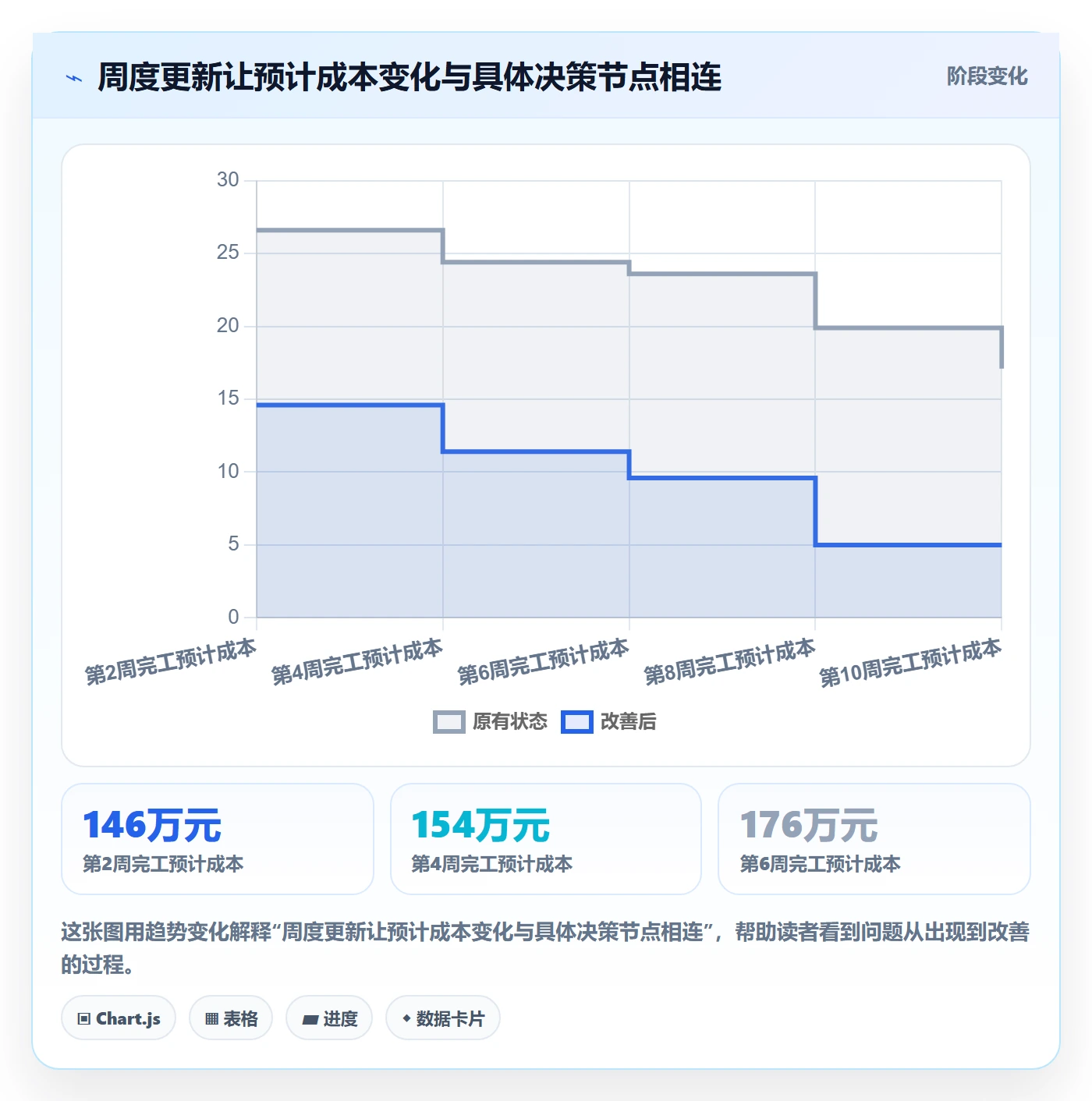Click the 第6周完工预计成本 x-axis label
The width and height of the screenshot is (1092, 1101).
click(x=543, y=662)
